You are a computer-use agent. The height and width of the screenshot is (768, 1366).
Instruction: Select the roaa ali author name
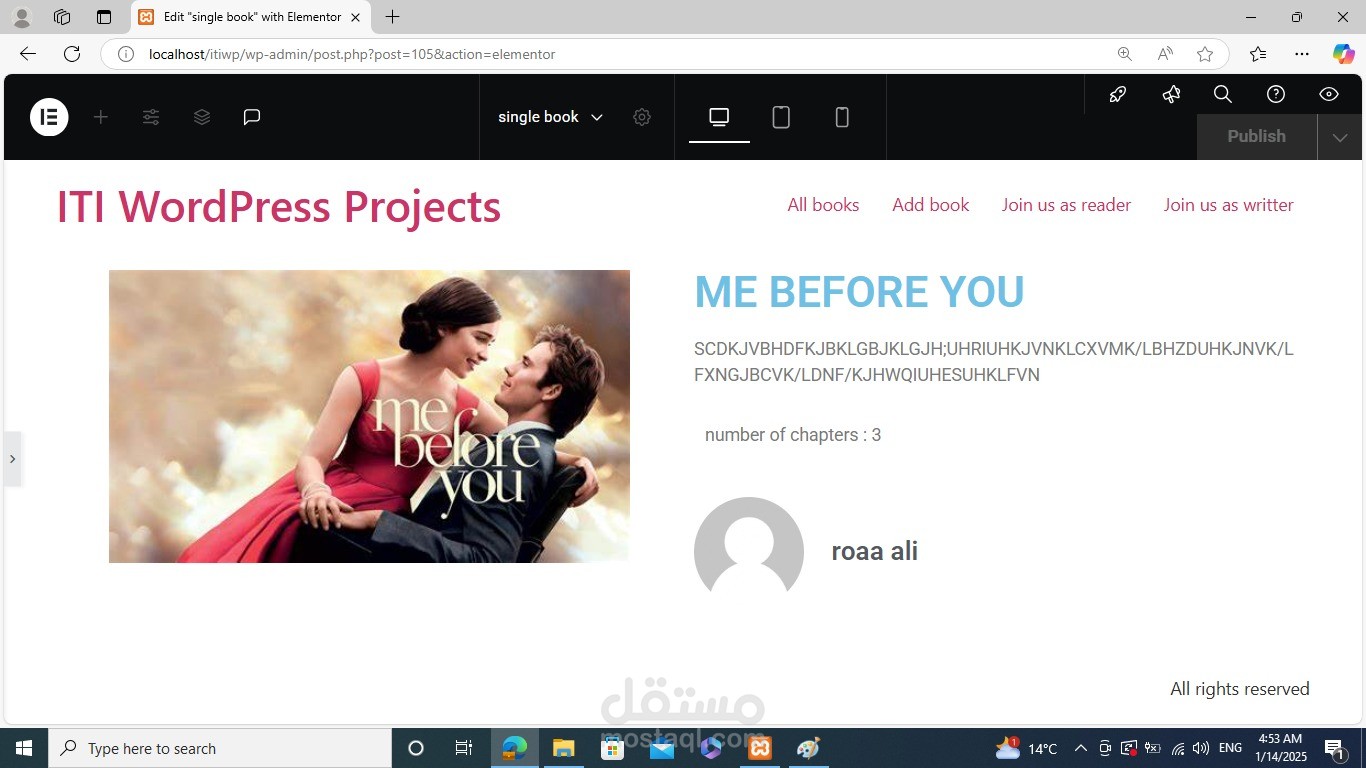(875, 551)
